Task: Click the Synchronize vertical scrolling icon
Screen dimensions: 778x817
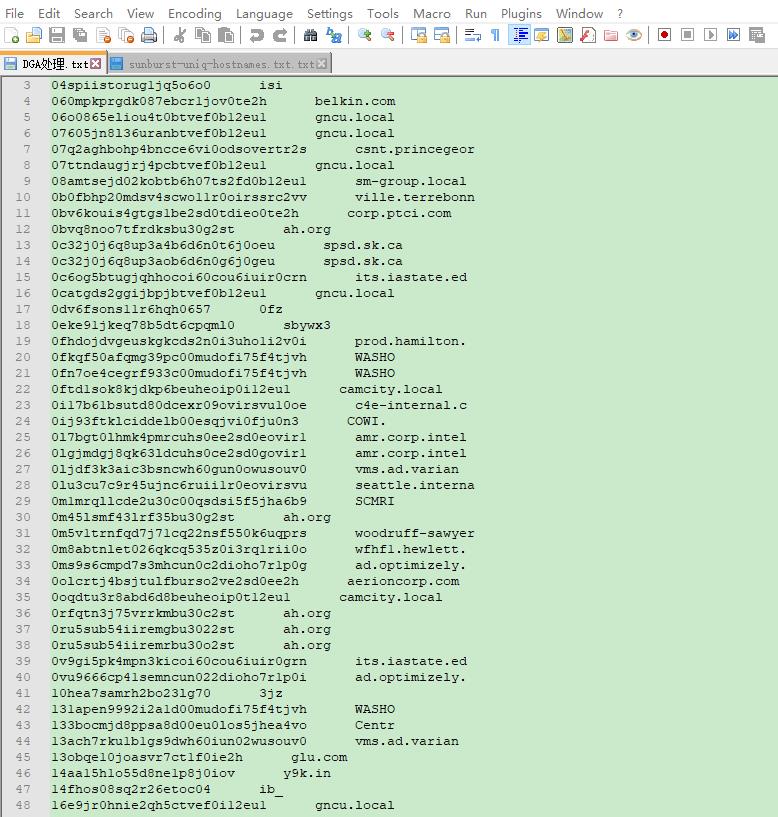Action: [x=418, y=35]
